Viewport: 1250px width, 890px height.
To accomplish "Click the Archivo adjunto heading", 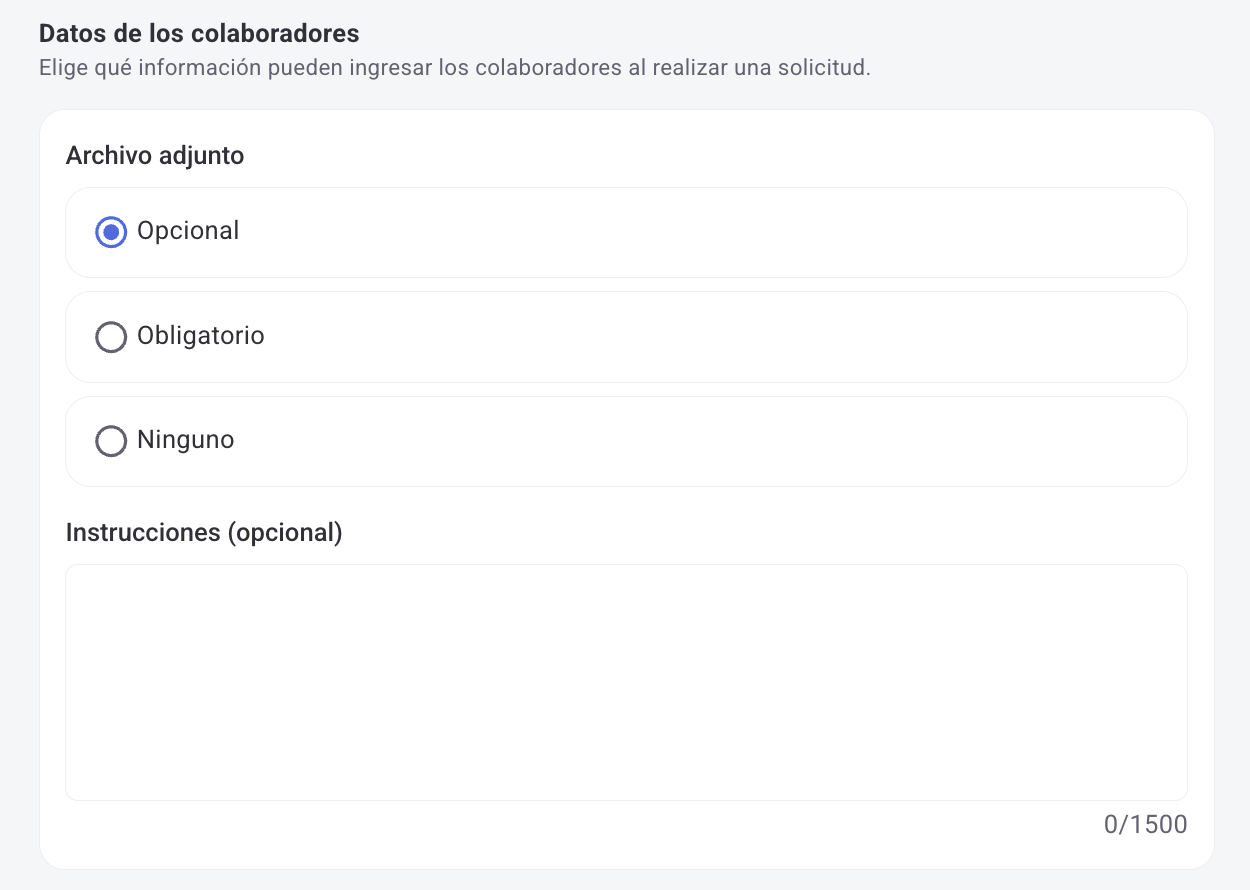I will [155, 155].
